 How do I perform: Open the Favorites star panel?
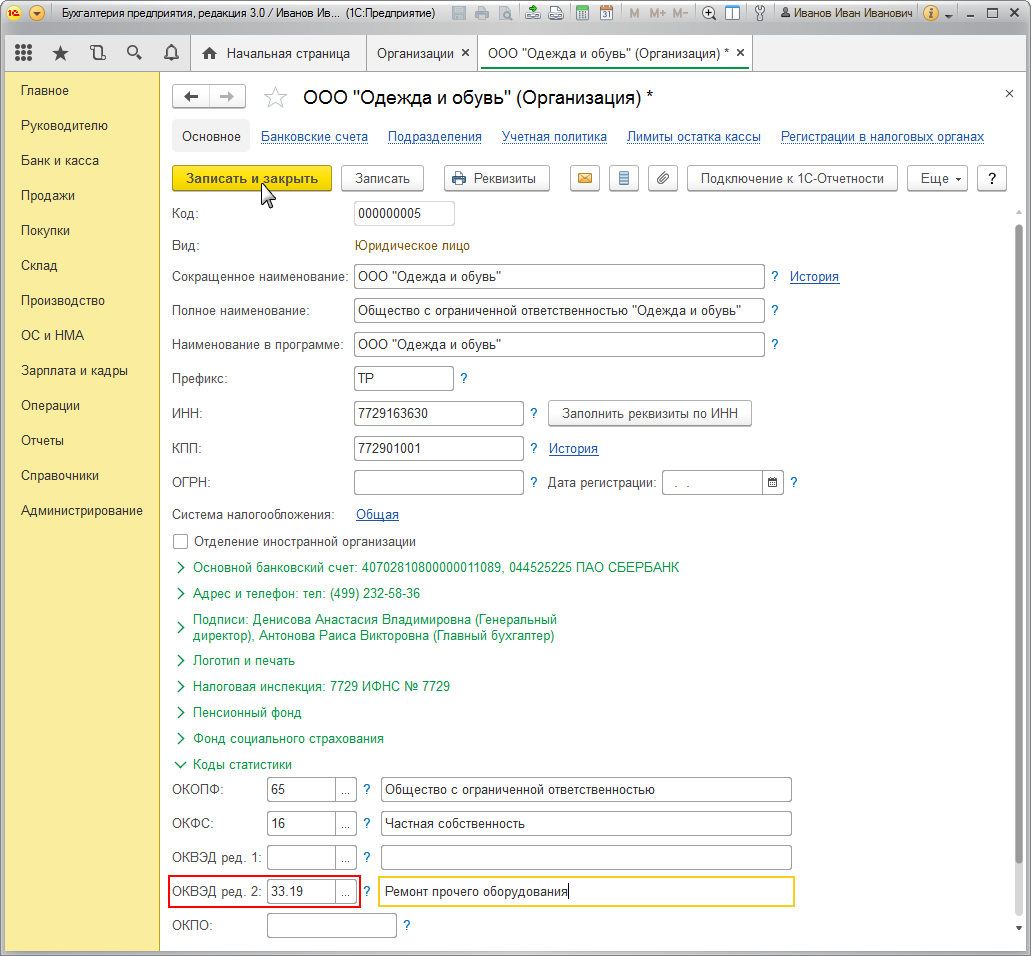[60, 53]
